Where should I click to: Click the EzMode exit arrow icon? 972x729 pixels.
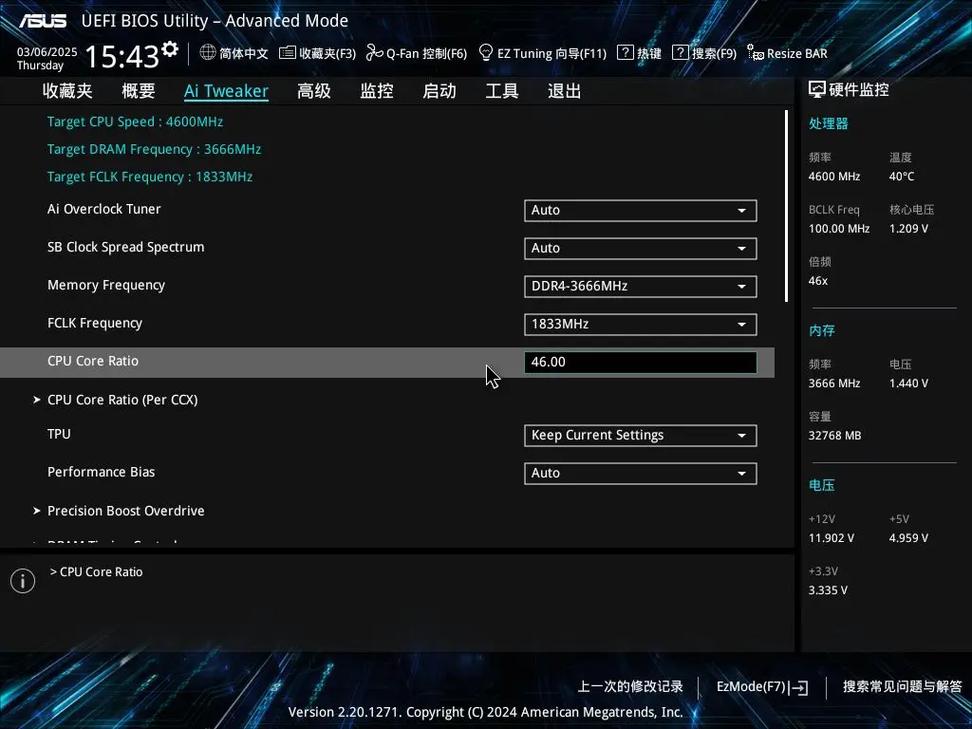[x=800, y=687]
